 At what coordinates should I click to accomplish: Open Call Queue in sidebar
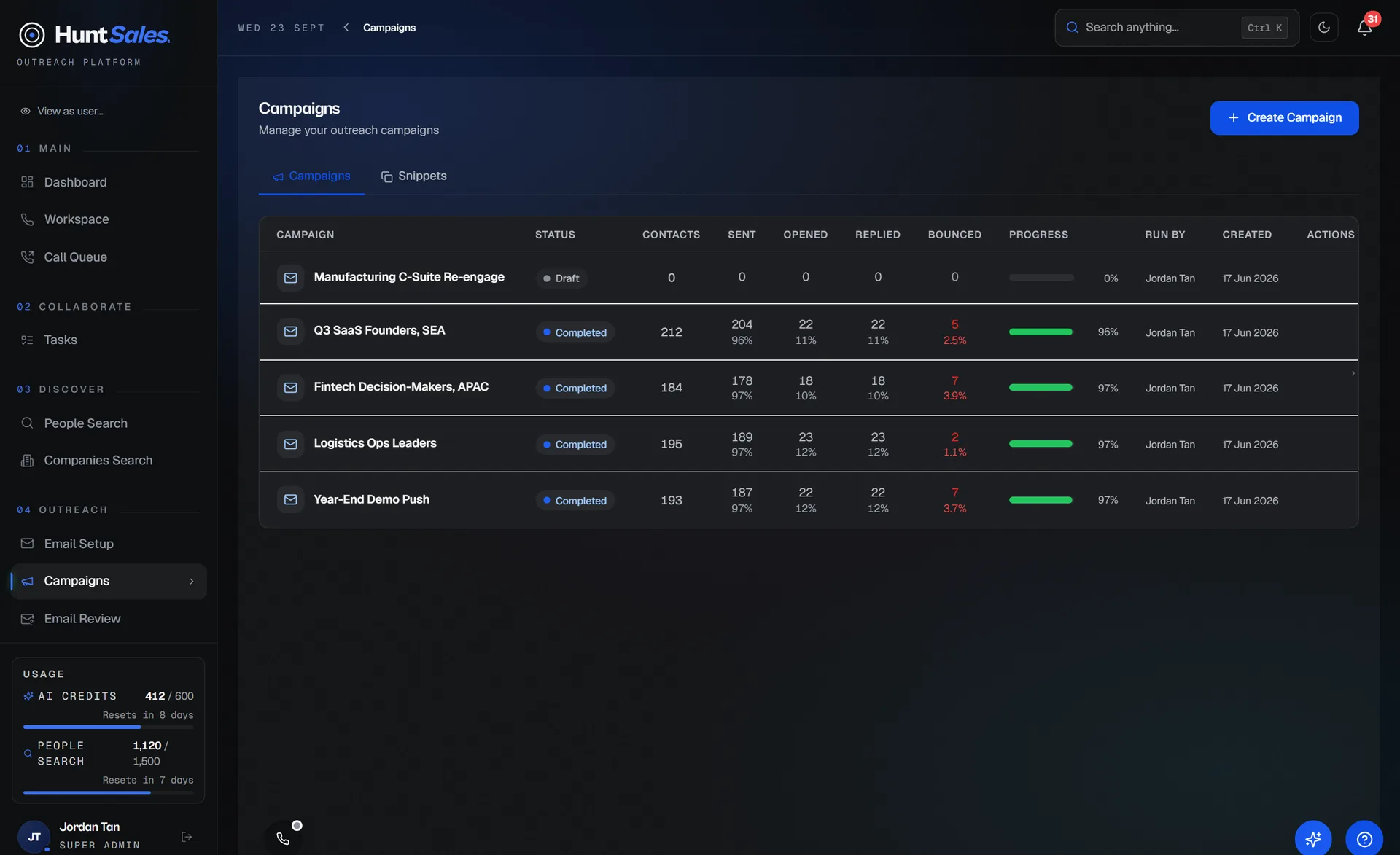coord(108,257)
